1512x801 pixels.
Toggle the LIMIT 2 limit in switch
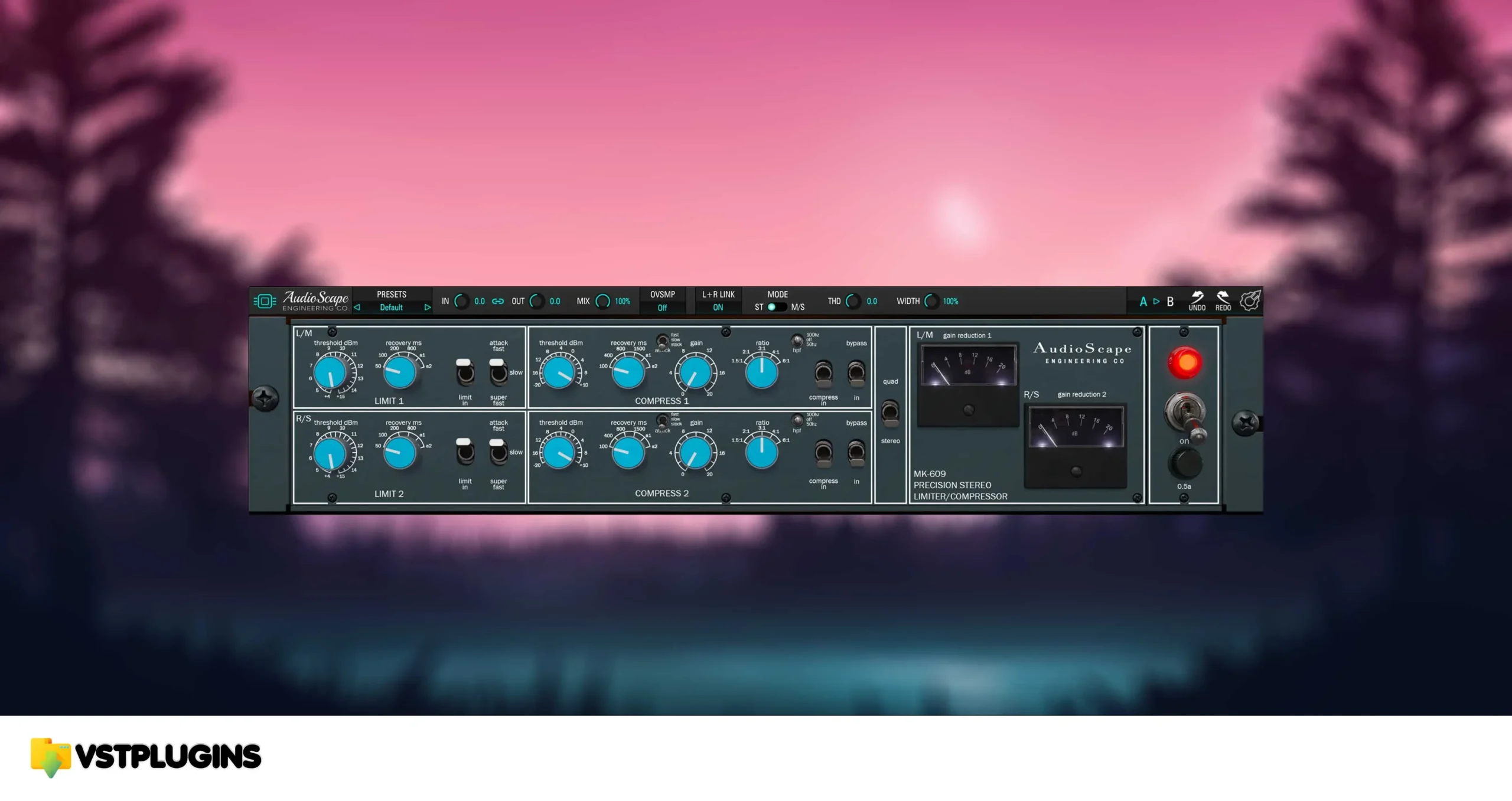coord(465,452)
